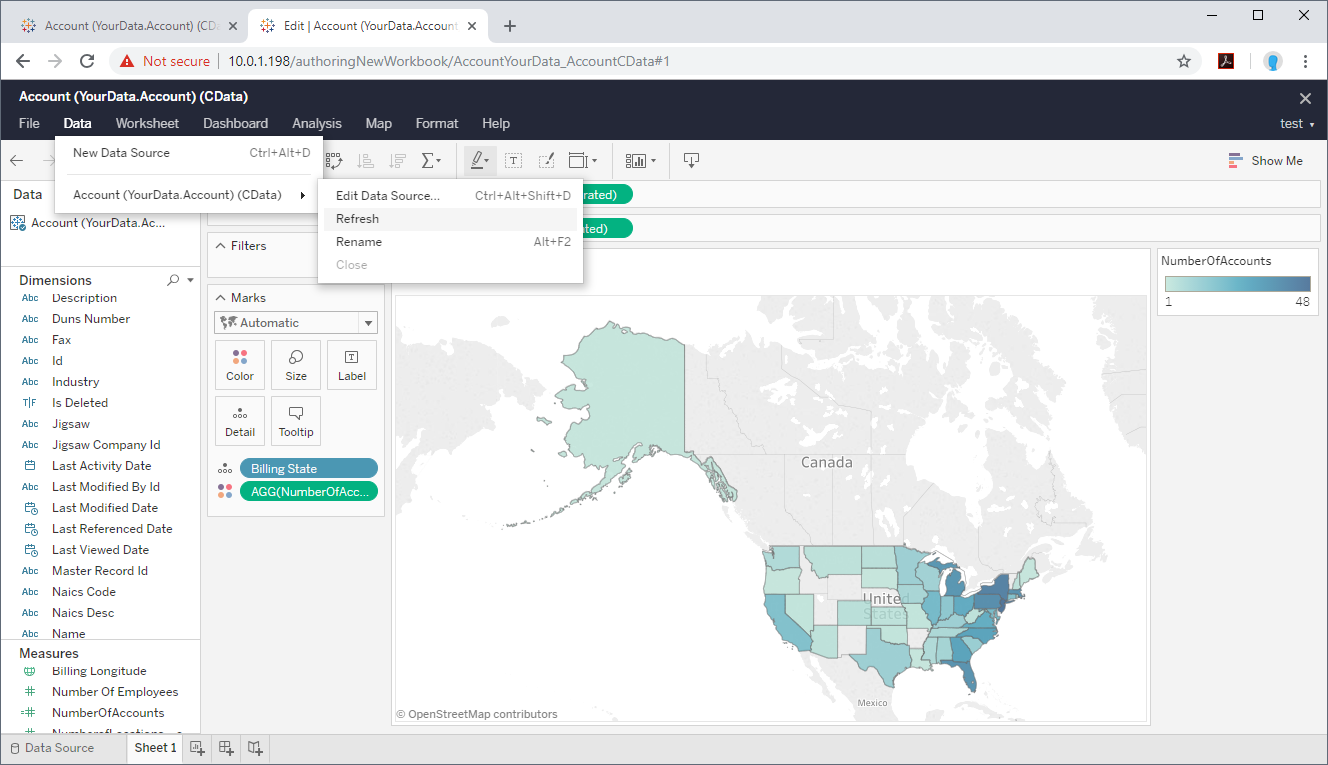
Task: Select the Highlight pen toolbar icon
Action: pyautogui.click(x=479, y=160)
